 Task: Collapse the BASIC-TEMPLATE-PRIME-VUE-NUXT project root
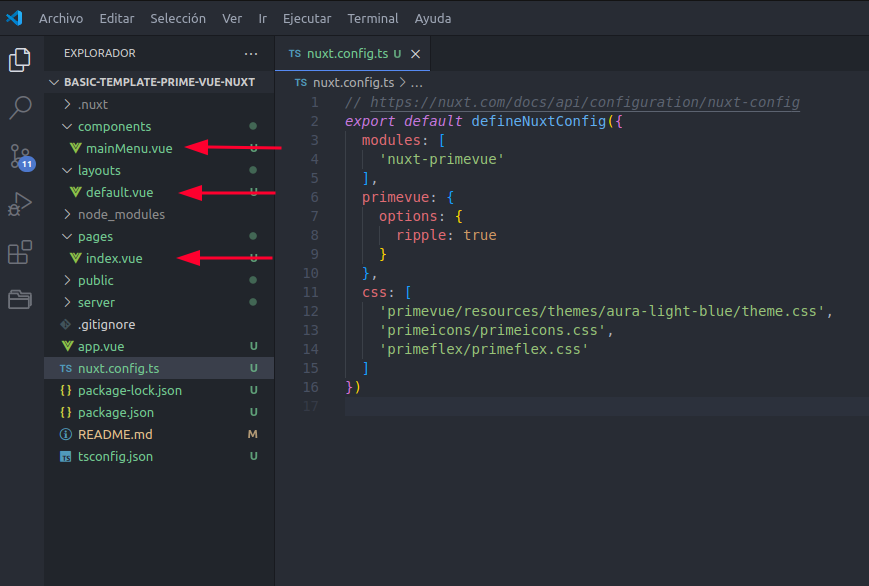159,82
